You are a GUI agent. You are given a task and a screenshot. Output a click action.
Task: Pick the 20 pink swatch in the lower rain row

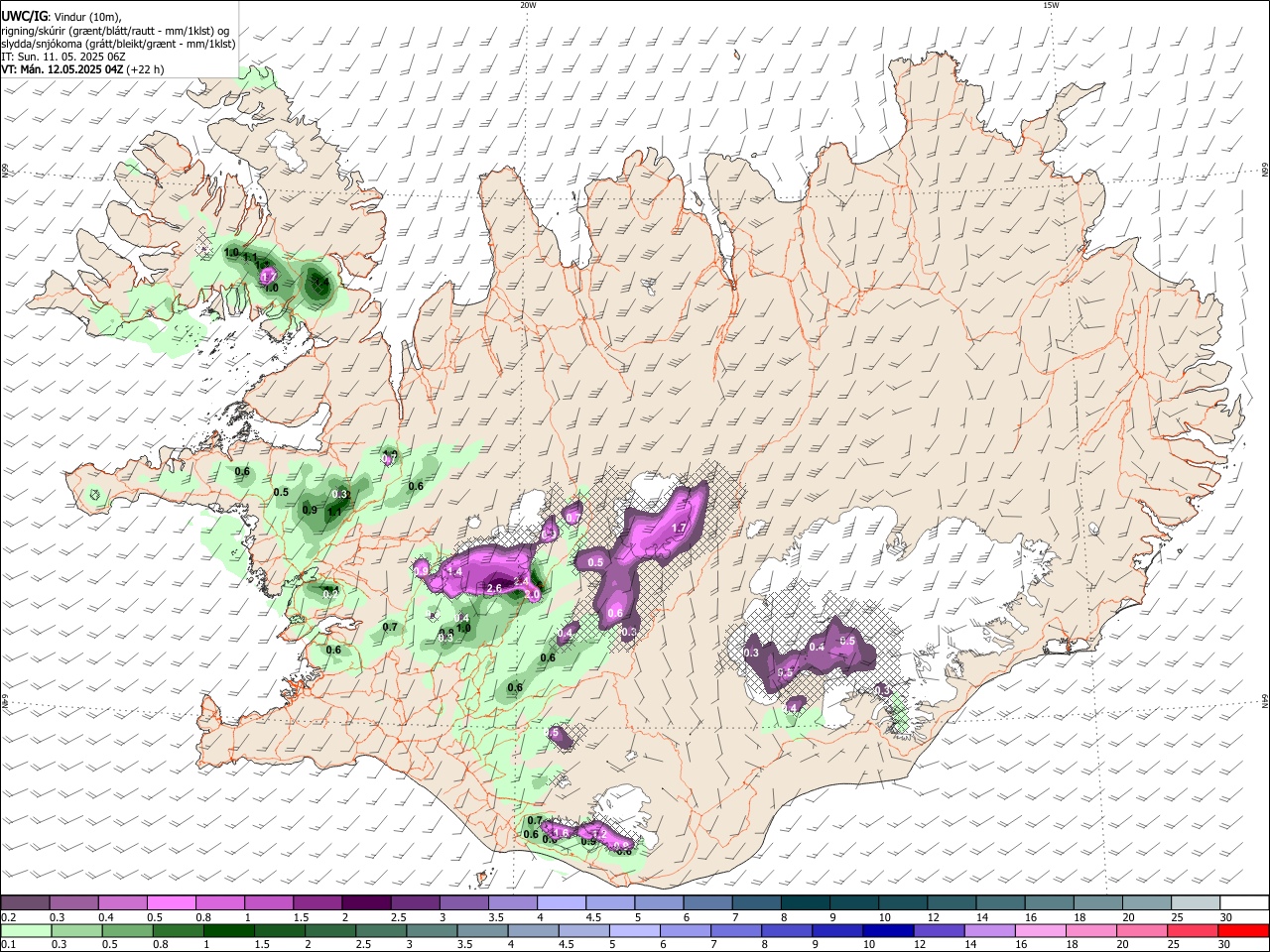(1140, 930)
